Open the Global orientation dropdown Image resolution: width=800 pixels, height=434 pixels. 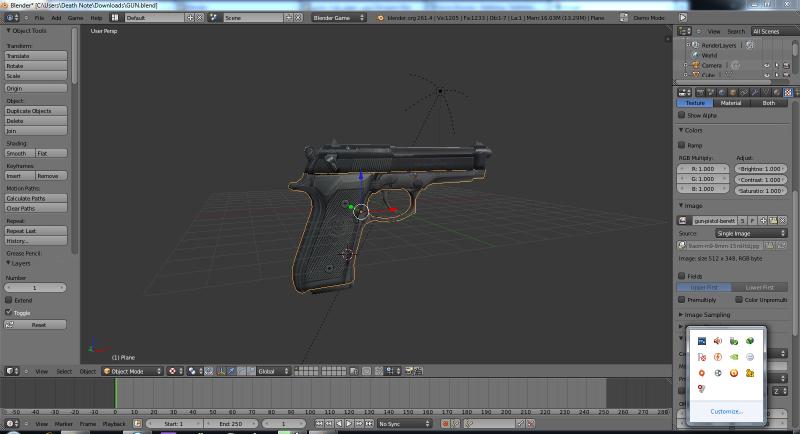pyautogui.click(x=274, y=371)
